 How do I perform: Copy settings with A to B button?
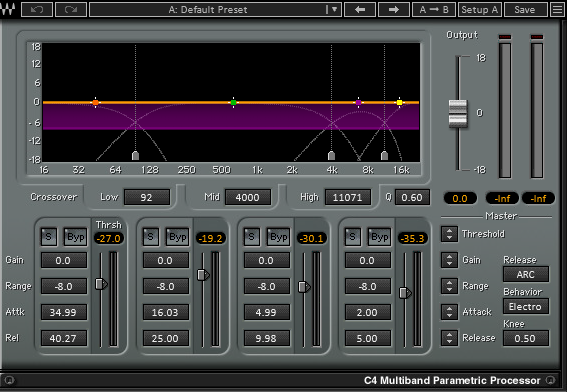tap(434, 9)
